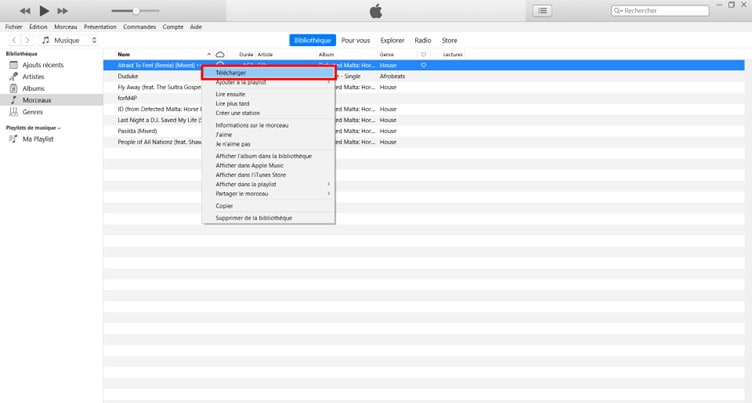Click the previous track rewind button
This screenshot has height=403, width=752.
(25, 11)
